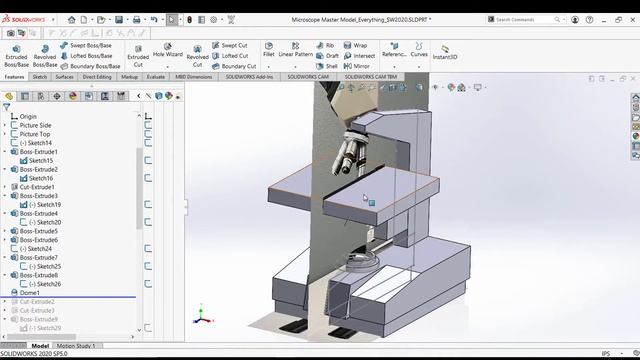Open dropdown arrow under Hole Wizard
640x360 pixels.
coord(167,67)
